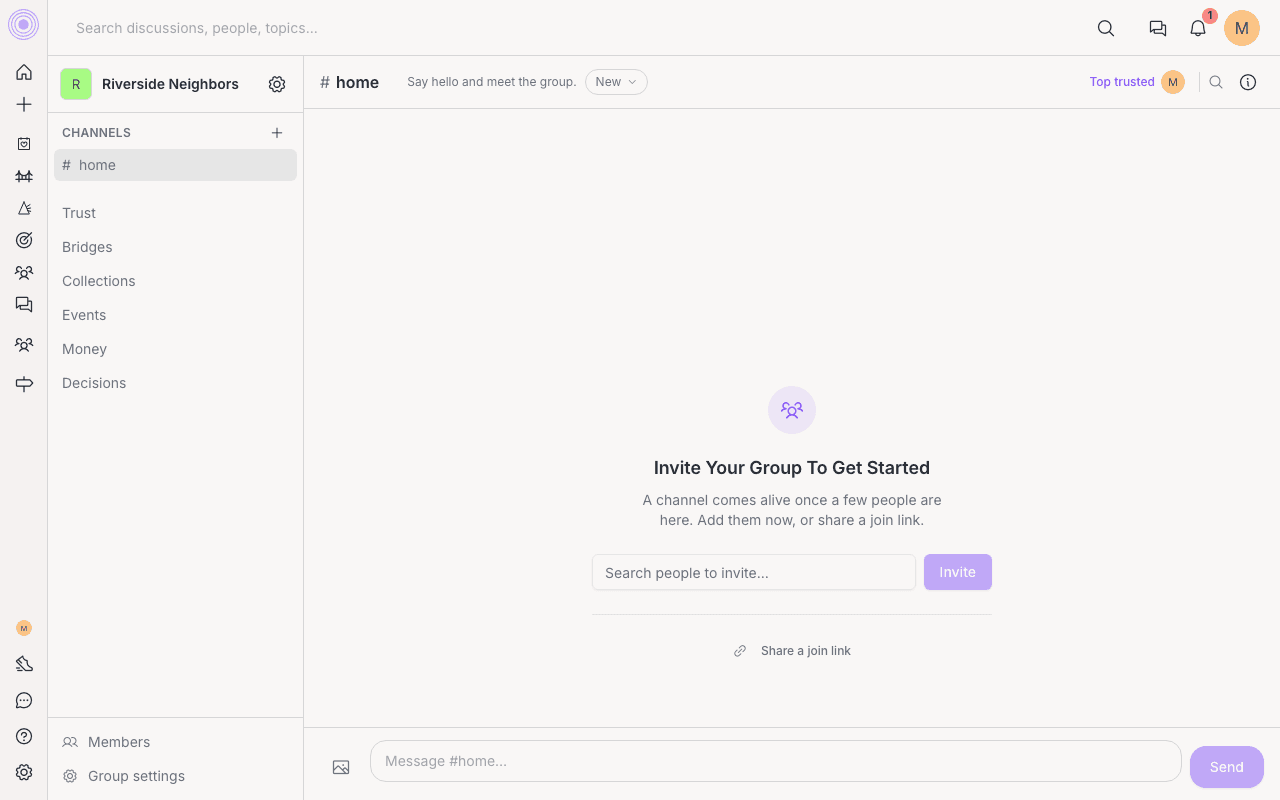Open the running shoe icon
This screenshot has height=800, width=1280.
pos(24,664)
